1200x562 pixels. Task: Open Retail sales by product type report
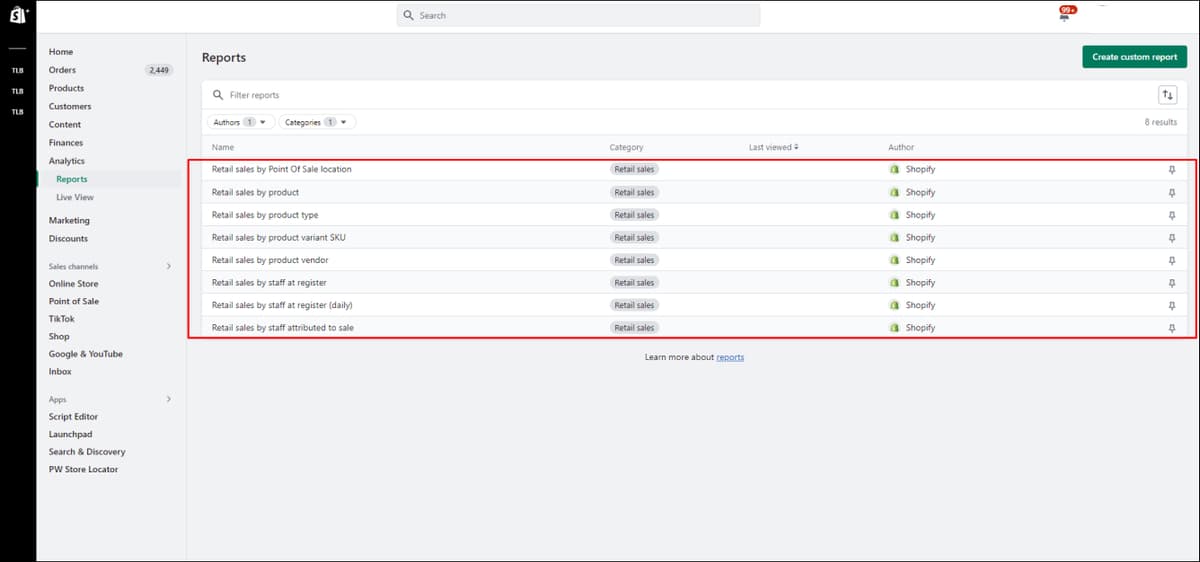click(x=265, y=215)
